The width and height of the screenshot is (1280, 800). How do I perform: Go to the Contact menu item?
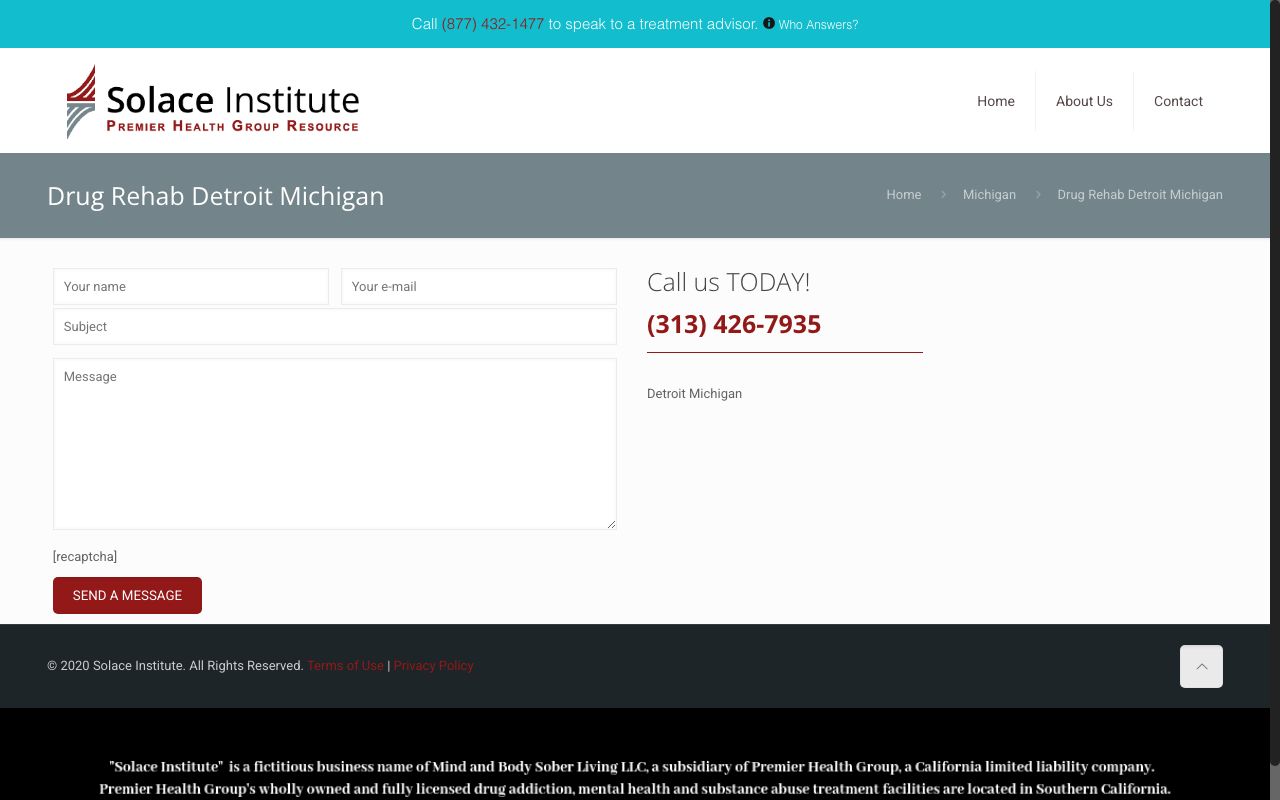1178,101
